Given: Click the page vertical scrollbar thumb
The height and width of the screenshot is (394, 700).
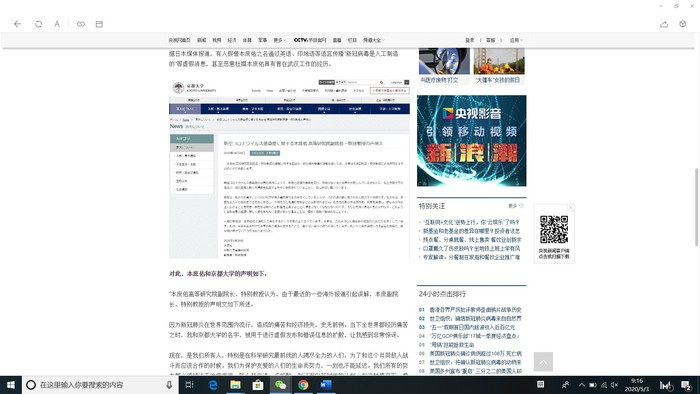Looking at the screenshot, I should 696,207.
